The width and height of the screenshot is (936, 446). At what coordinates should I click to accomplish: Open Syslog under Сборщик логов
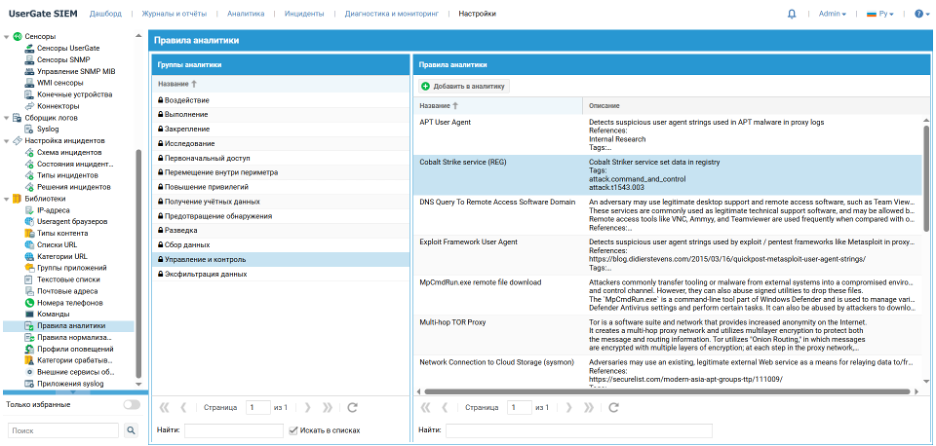pyautogui.click(x=48, y=129)
